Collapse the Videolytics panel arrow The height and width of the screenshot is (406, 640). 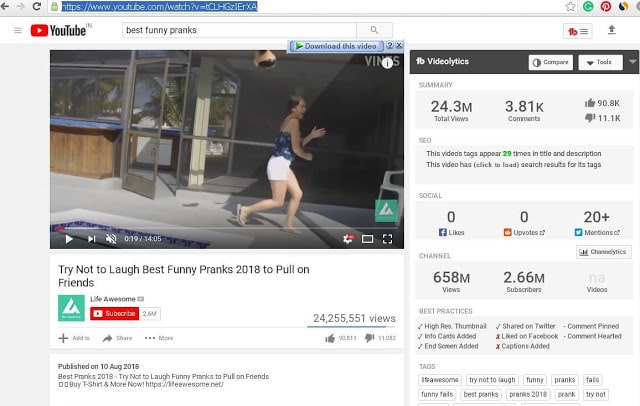(632, 62)
